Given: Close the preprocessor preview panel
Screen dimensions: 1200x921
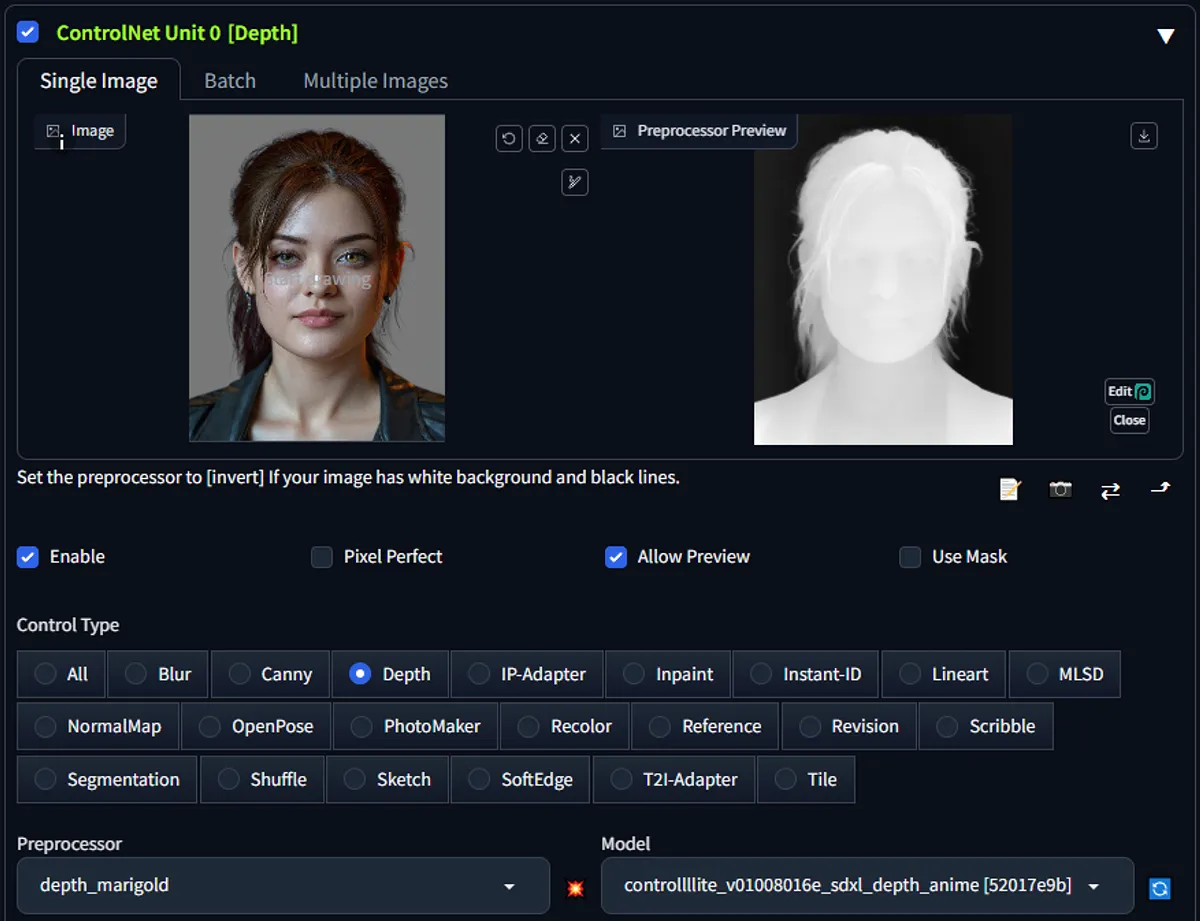Looking at the screenshot, I should [x=1128, y=420].
